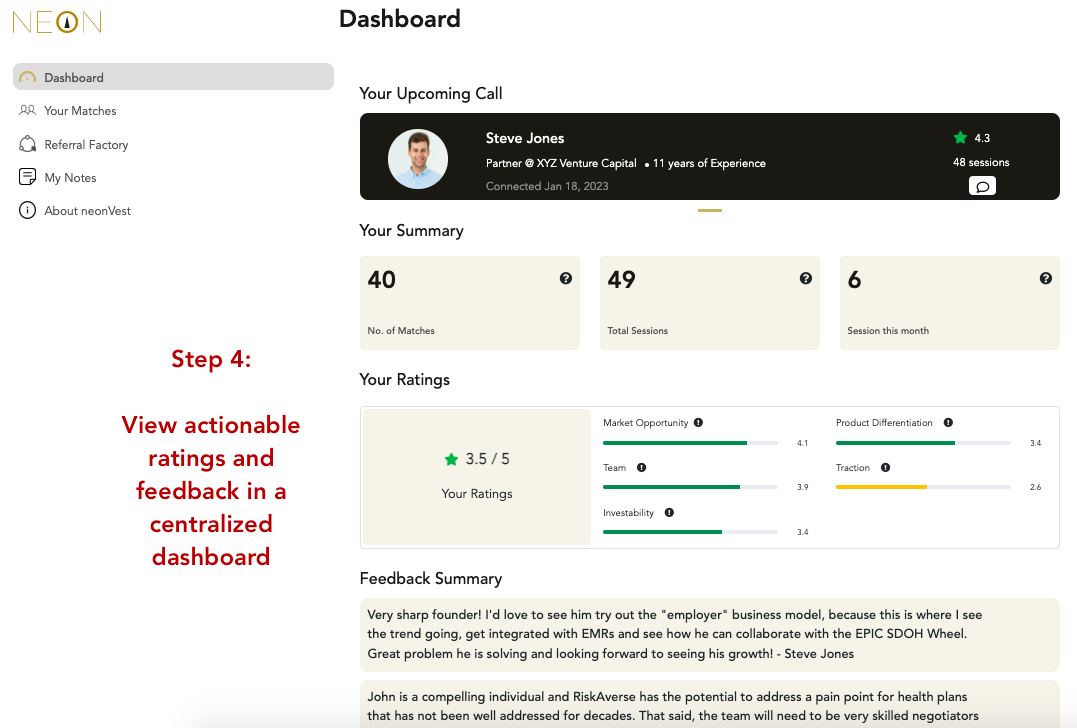Click Steve Jones profile photo
This screenshot has height=728, width=1077.
[x=418, y=159]
